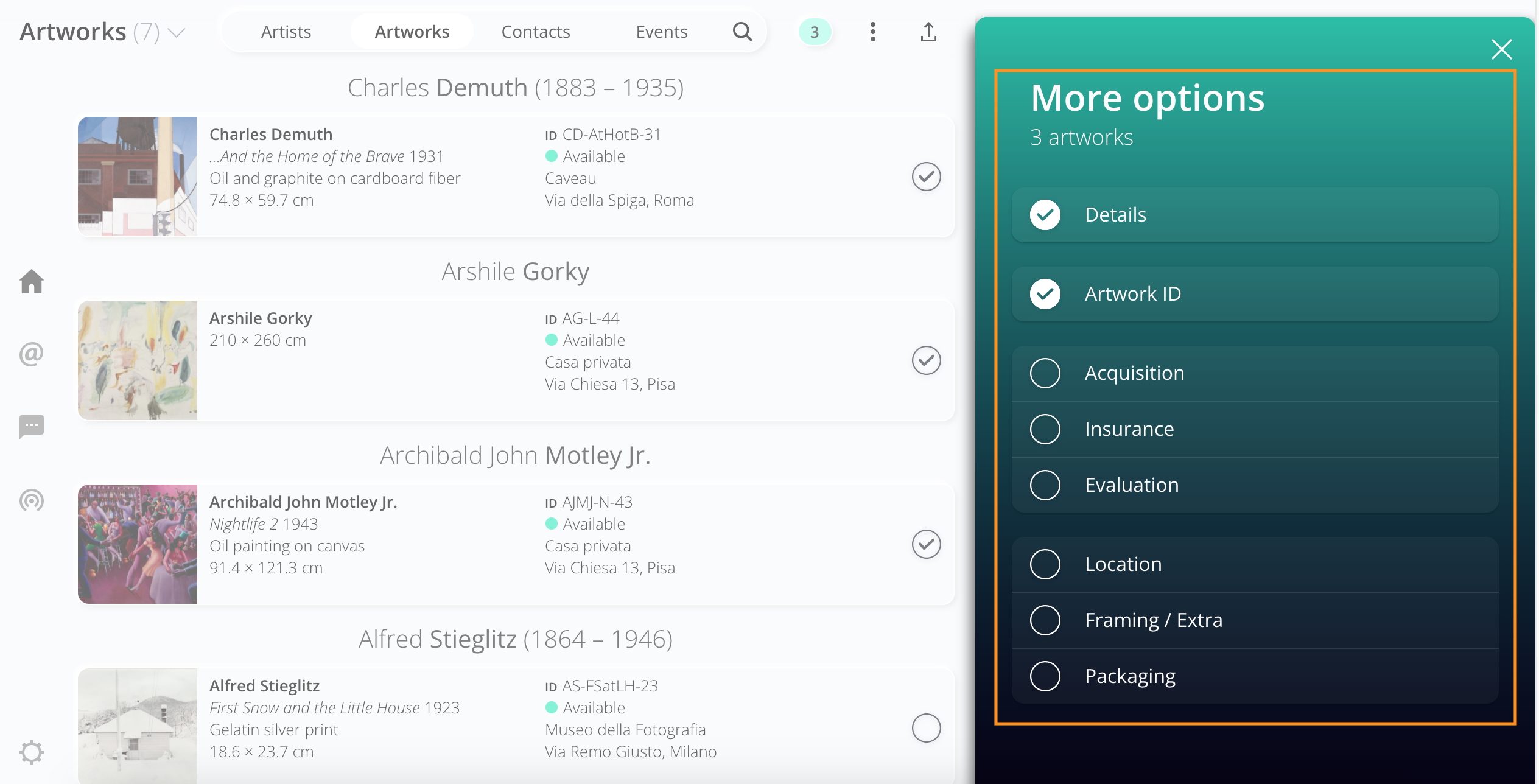Open settings gear in the sidebar
This screenshot has width=1539, height=784.
point(32,752)
